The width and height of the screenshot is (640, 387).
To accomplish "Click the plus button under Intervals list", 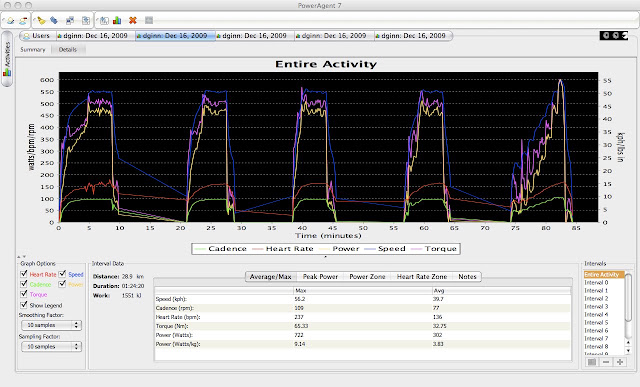I will click(620, 362).
